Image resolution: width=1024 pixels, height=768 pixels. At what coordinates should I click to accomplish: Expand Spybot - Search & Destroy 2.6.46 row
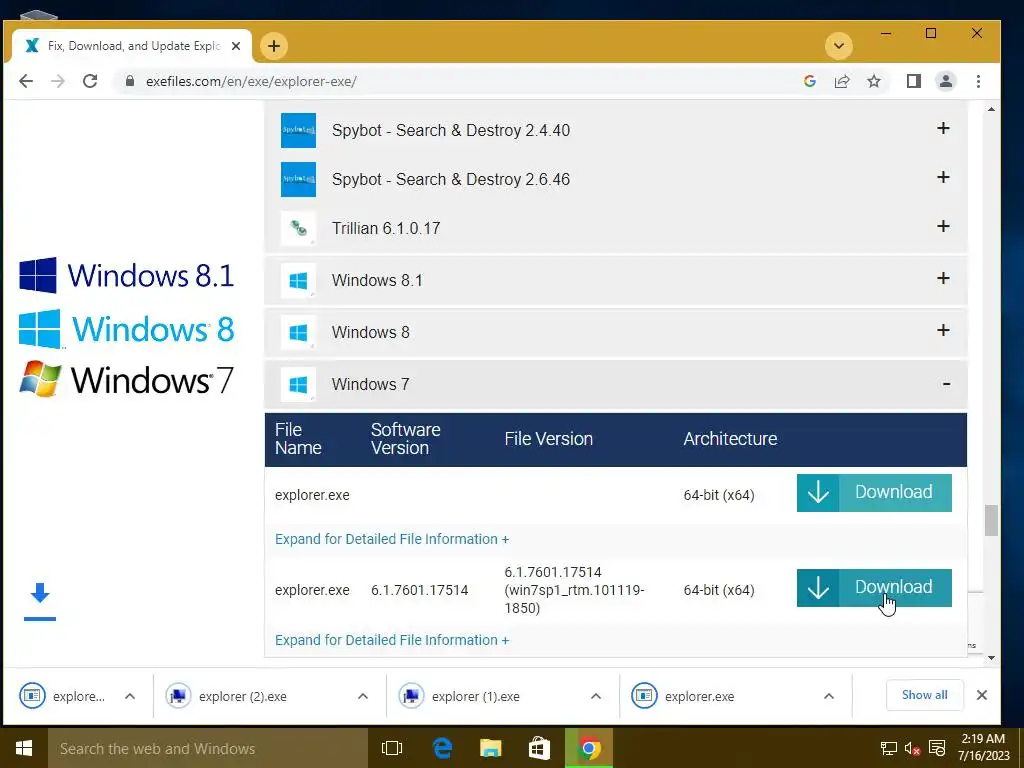943,177
